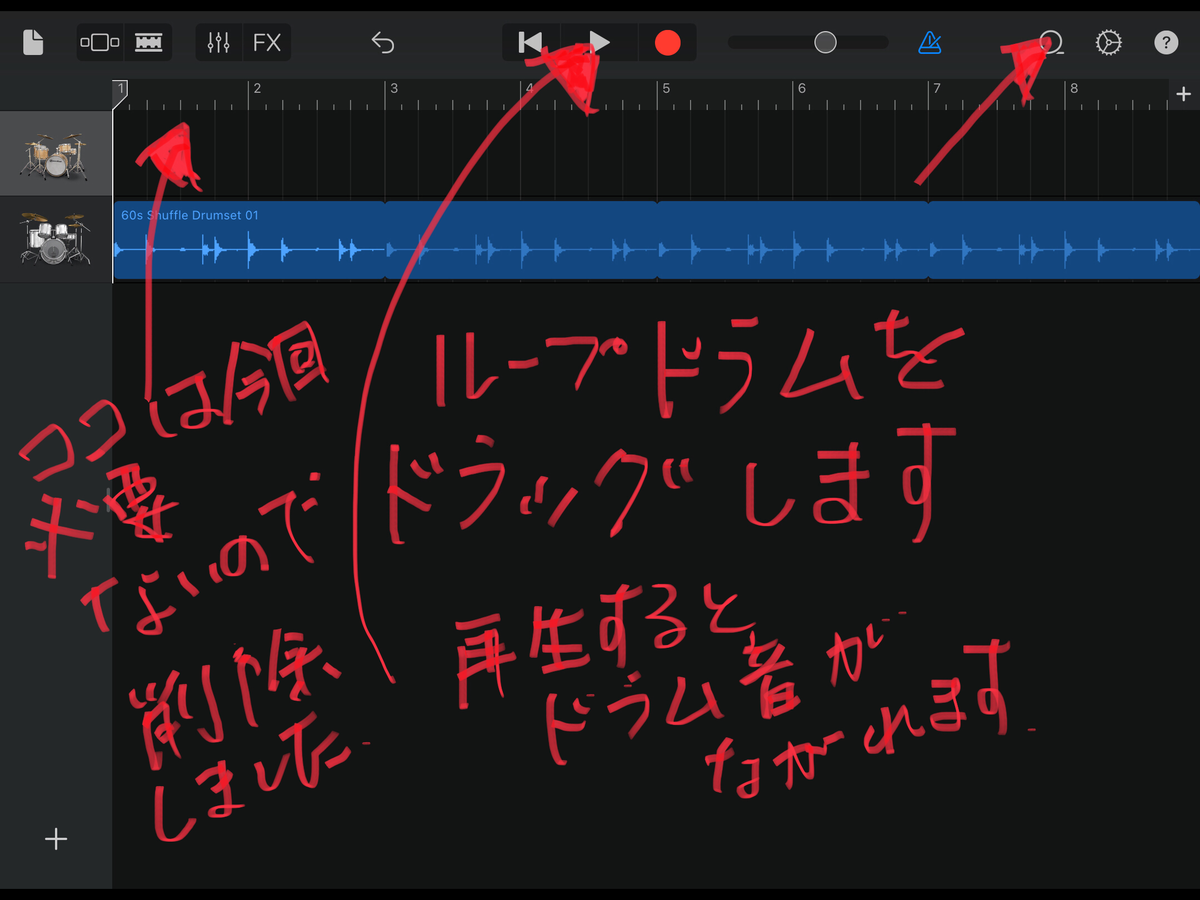1200x900 pixels.
Task: Start recording with red Record button
Action: [667, 42]
